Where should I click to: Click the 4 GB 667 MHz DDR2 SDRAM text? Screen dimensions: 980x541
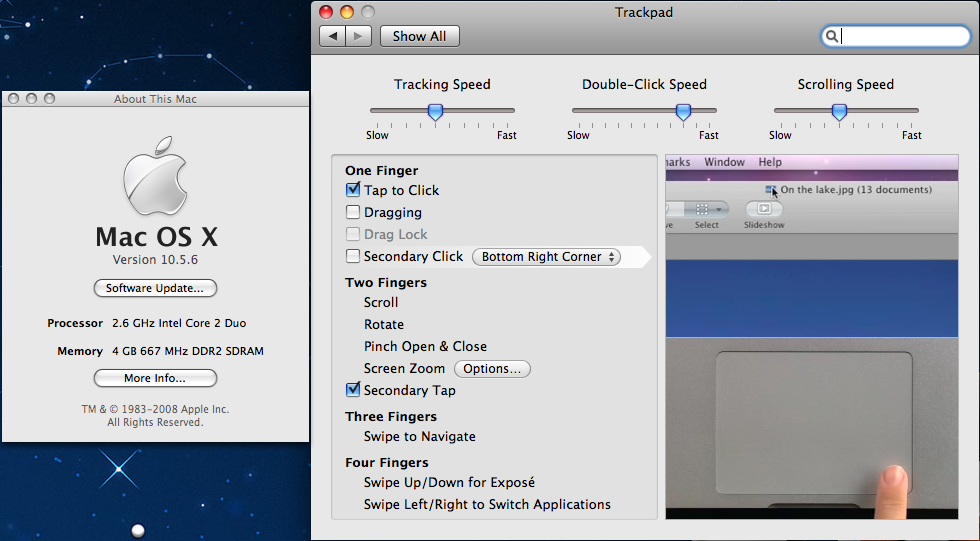(188, 351)
